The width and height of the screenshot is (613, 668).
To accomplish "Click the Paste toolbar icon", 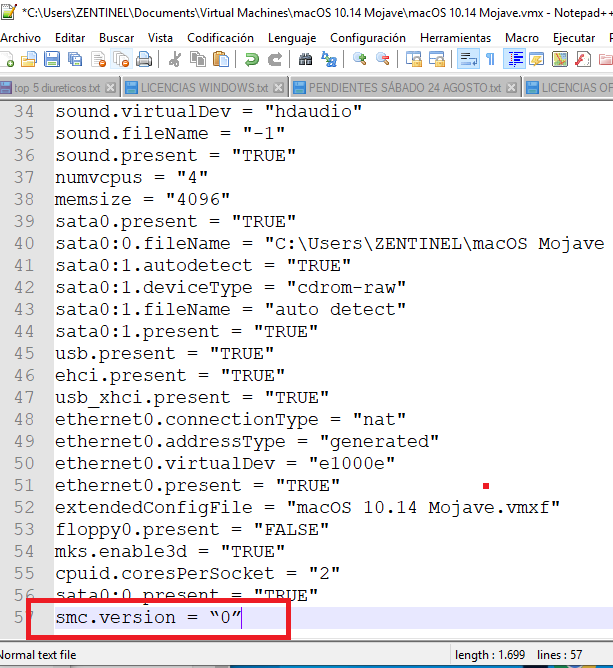I will pyautogui.click(x=218, y=60).
